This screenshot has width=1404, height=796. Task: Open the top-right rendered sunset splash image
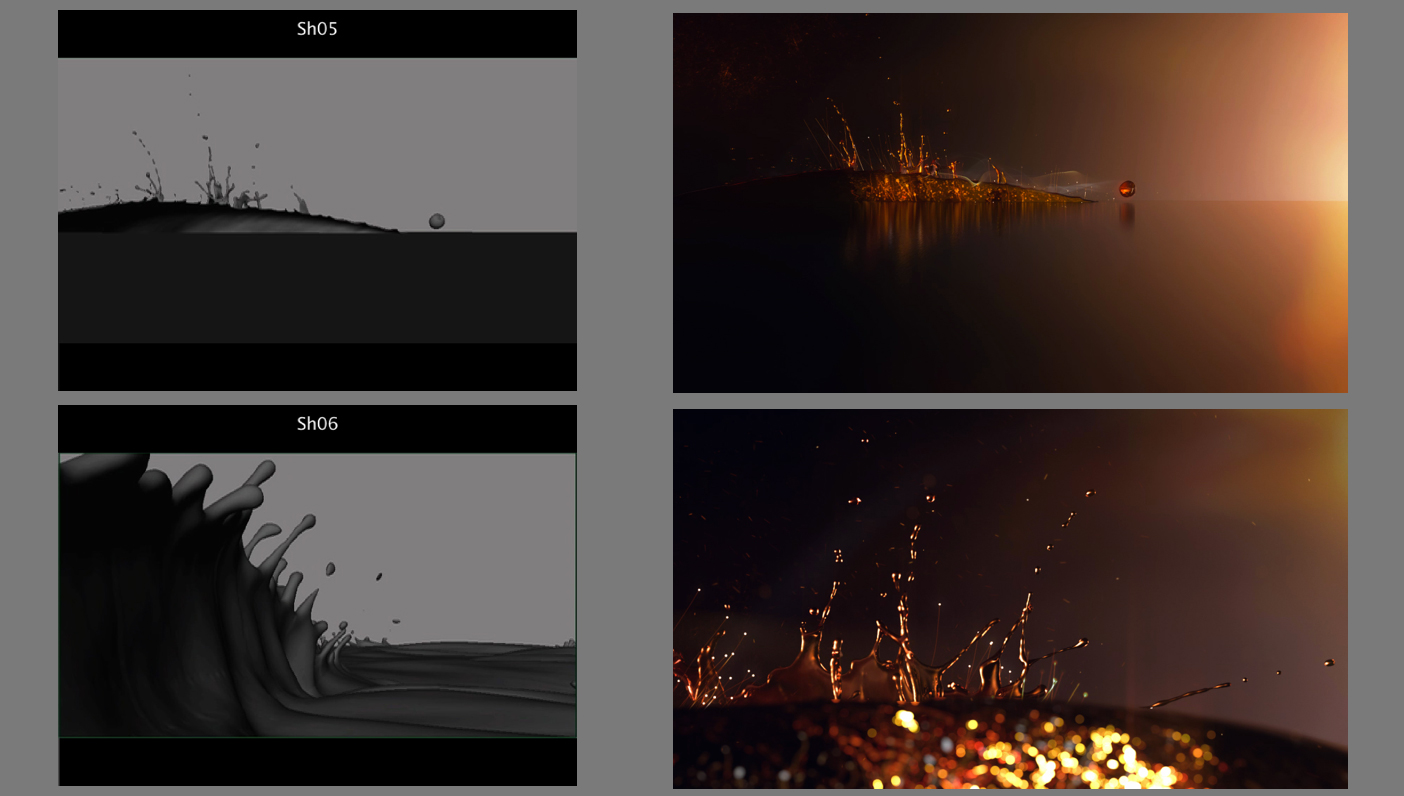pos(1010,203)
